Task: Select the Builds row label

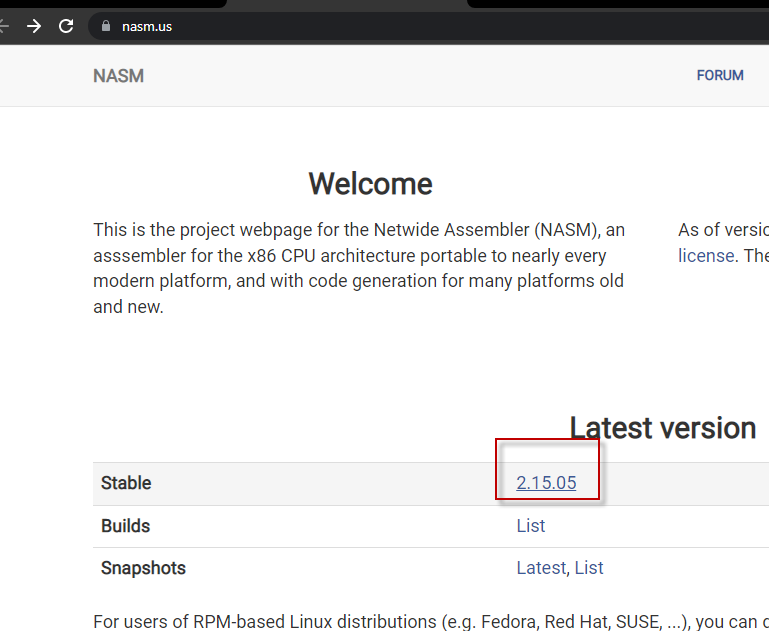Action: point(125,525)
